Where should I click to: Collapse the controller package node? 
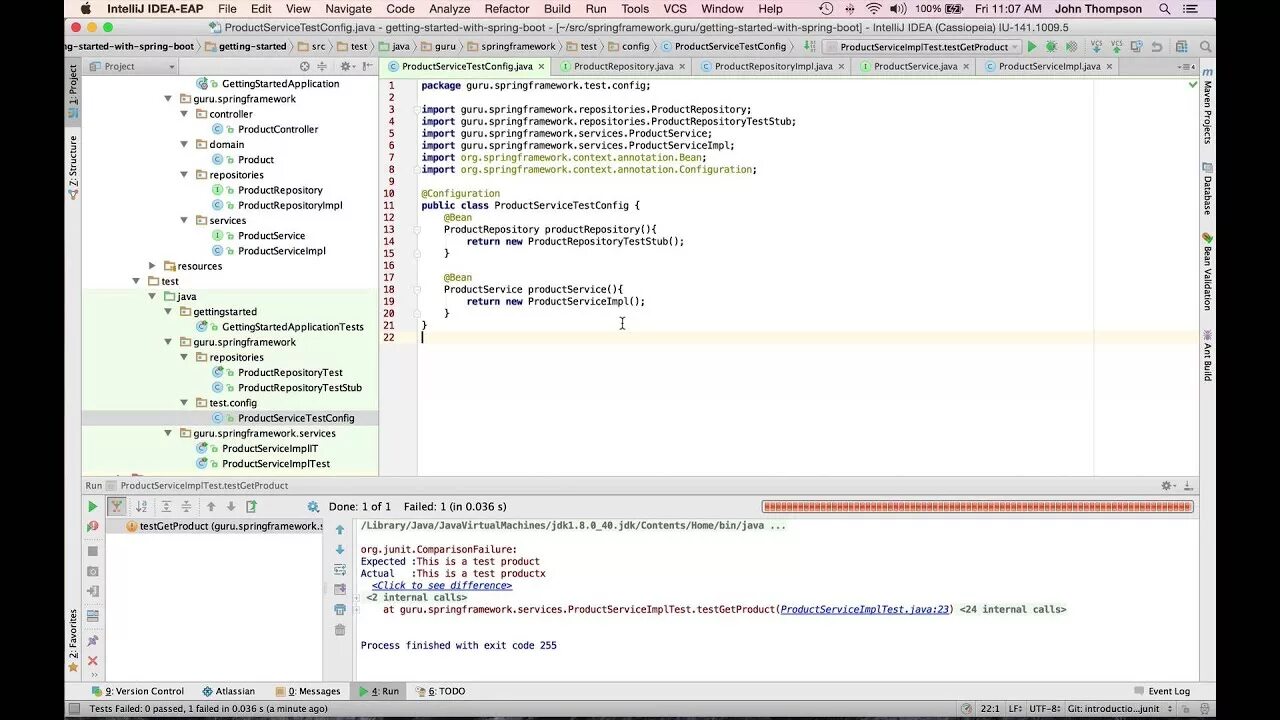[x=185, y=114]
